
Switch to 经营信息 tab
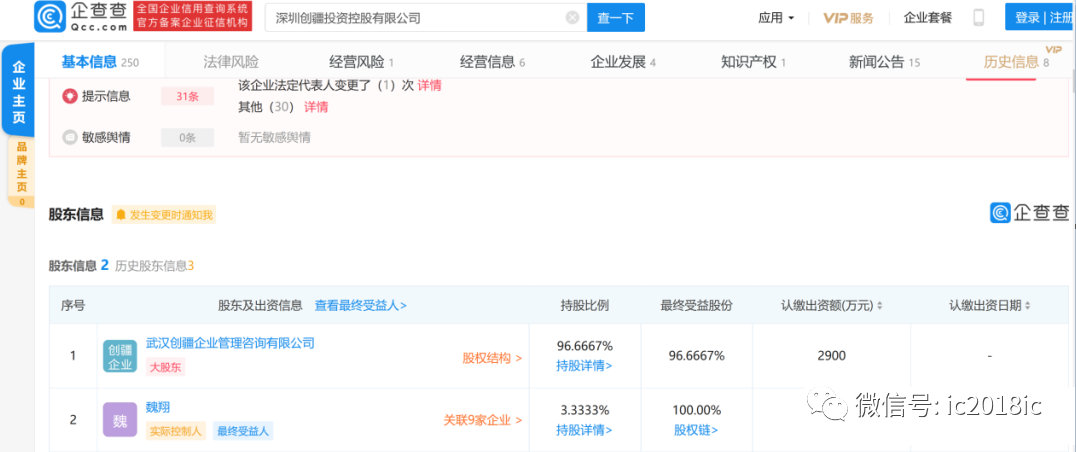click(492, 62)
